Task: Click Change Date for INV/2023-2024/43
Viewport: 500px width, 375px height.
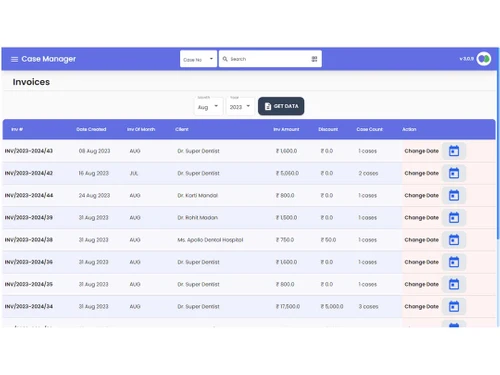Action: 421,151
